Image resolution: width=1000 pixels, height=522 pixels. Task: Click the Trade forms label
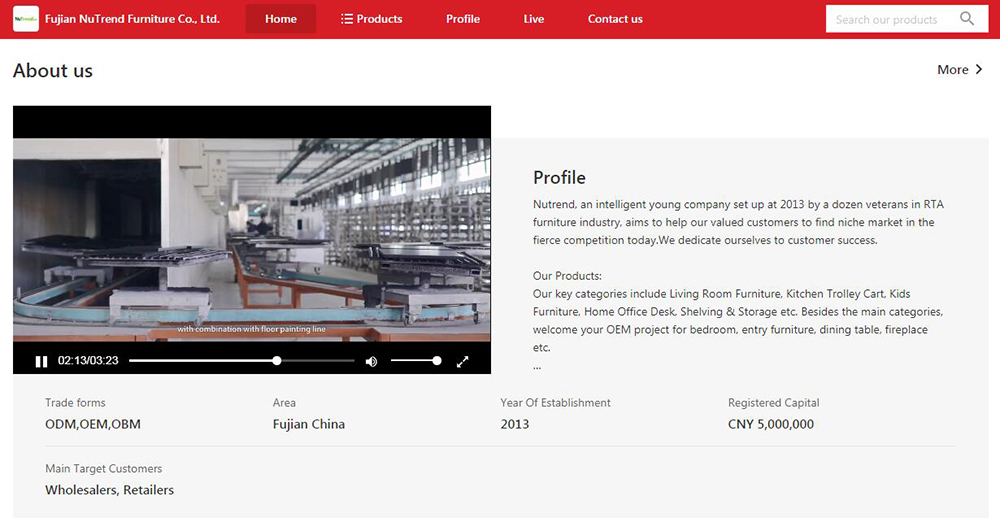(75, 403)
